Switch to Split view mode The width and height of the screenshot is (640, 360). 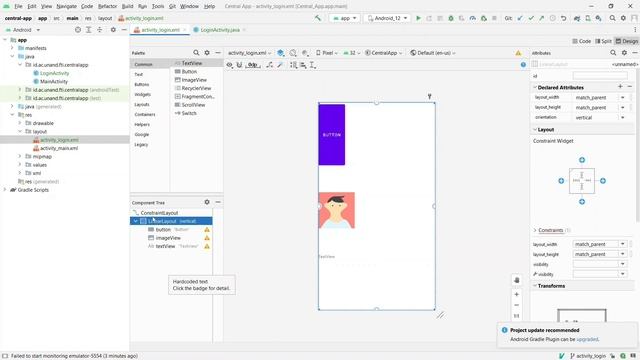603,41
